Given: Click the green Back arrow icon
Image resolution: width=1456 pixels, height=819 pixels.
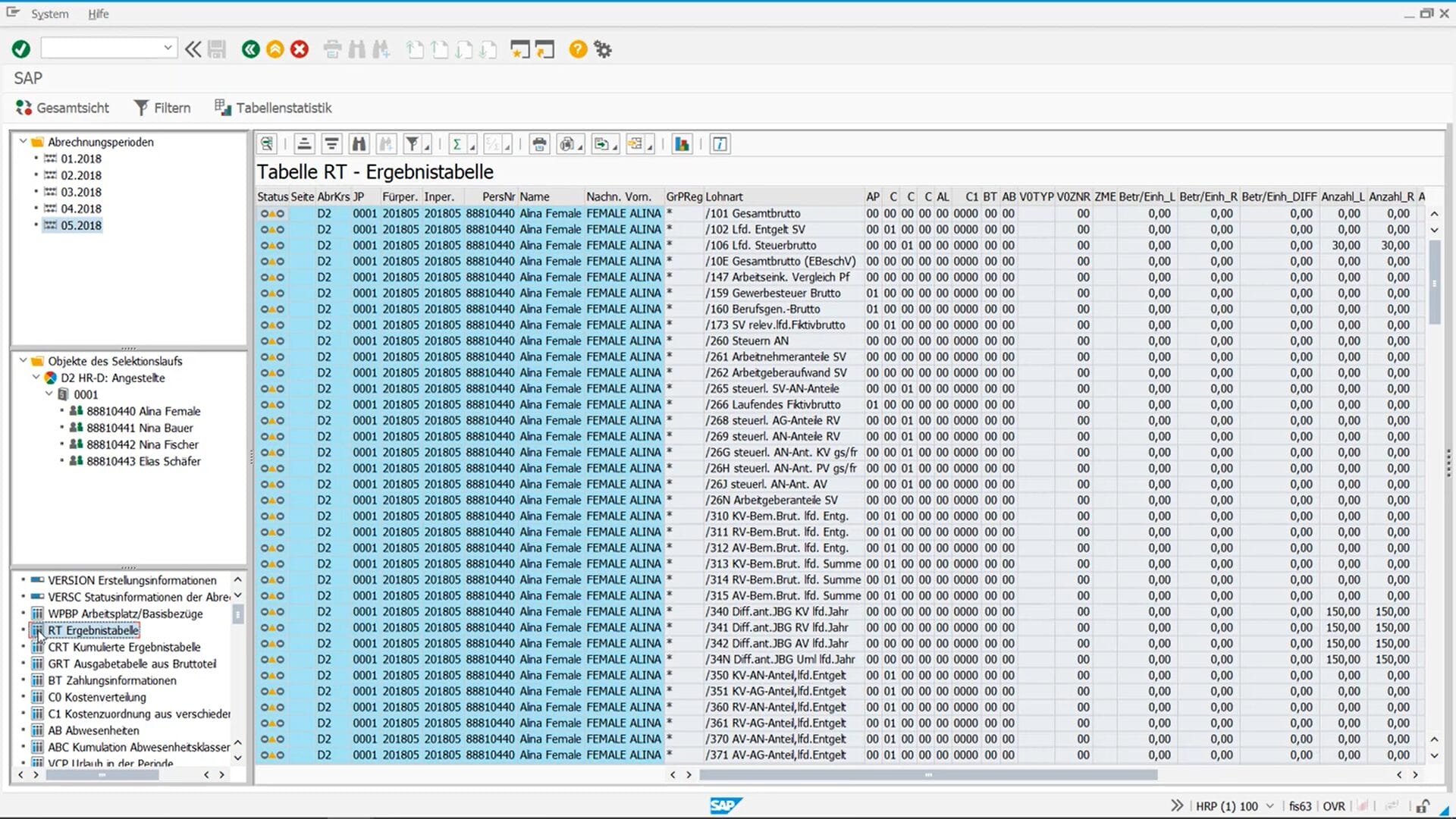Looking at the screenshot, I should point(250,49).
